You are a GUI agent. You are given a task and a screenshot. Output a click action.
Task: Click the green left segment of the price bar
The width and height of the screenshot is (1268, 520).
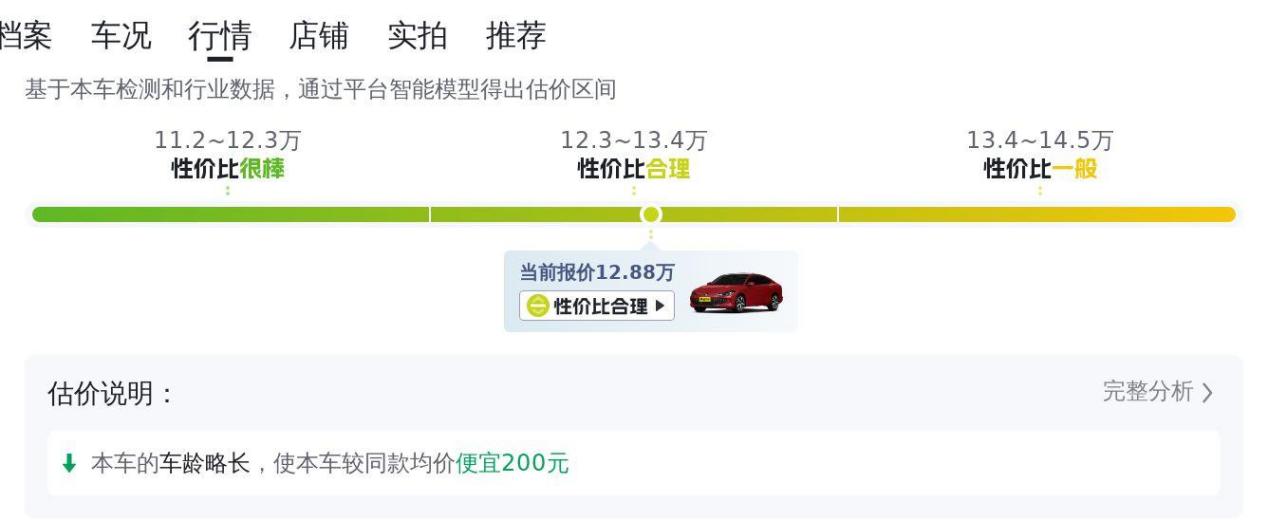tap(230, 214)
